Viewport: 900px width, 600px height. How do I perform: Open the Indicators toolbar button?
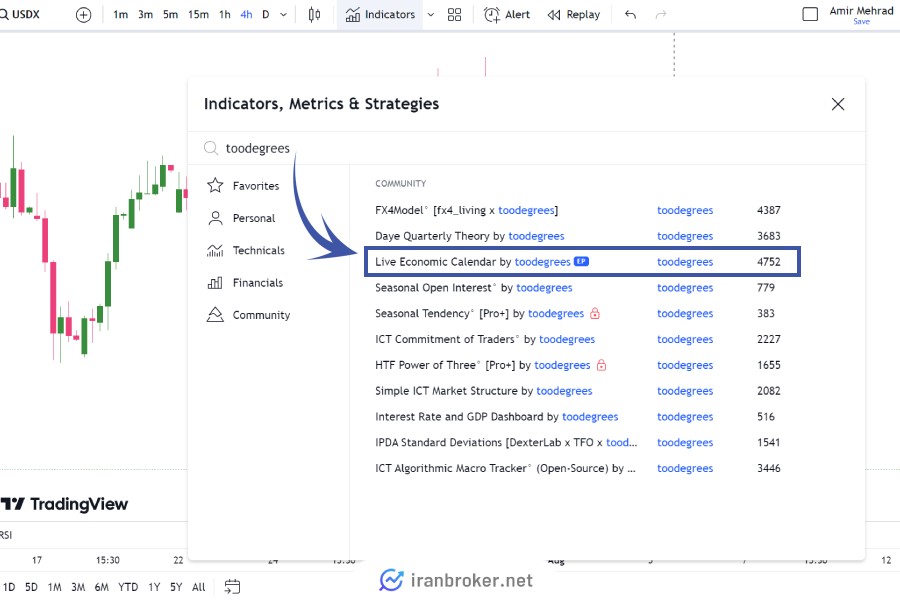pyautogui.click(x=380, y=15)
